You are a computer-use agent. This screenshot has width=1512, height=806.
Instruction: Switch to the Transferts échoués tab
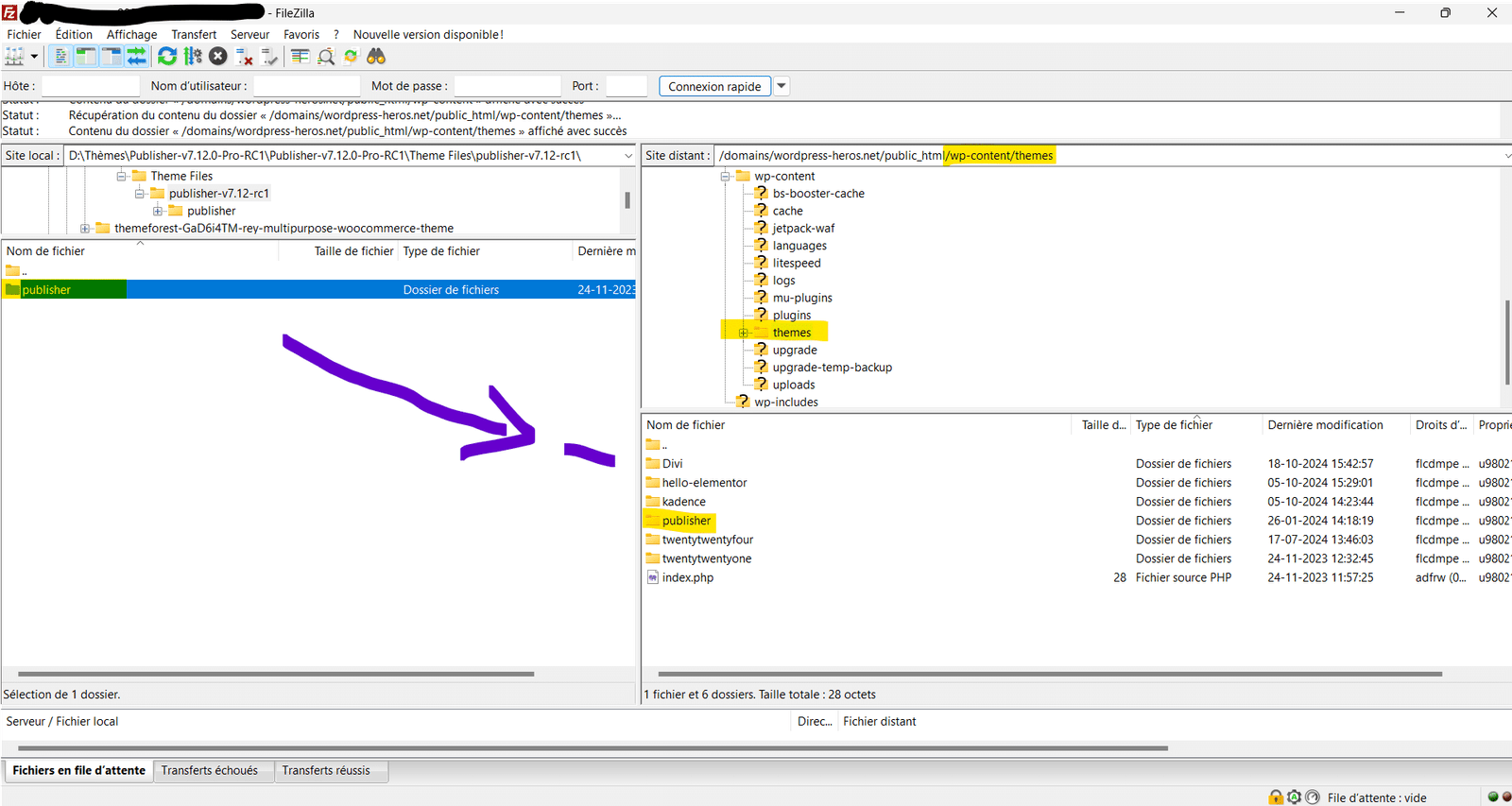(x=209, y=770)
